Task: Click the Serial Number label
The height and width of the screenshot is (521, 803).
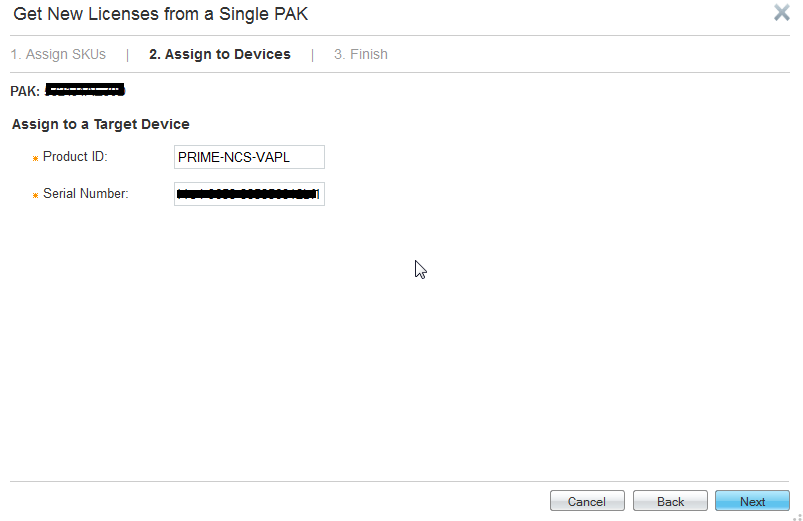Action: [86, 194]
